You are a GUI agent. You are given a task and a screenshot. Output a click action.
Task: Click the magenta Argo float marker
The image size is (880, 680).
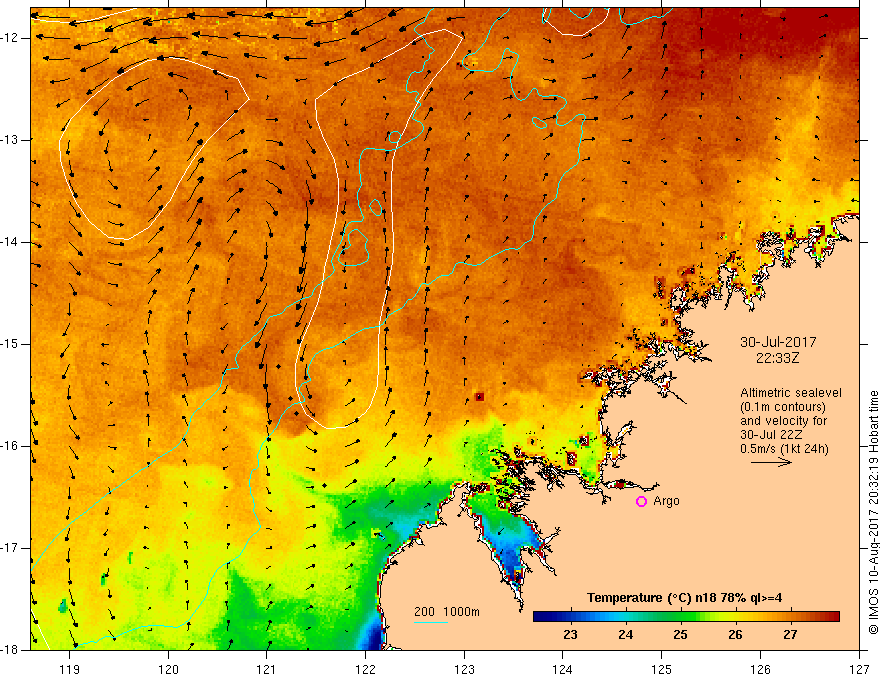point(641,502)
